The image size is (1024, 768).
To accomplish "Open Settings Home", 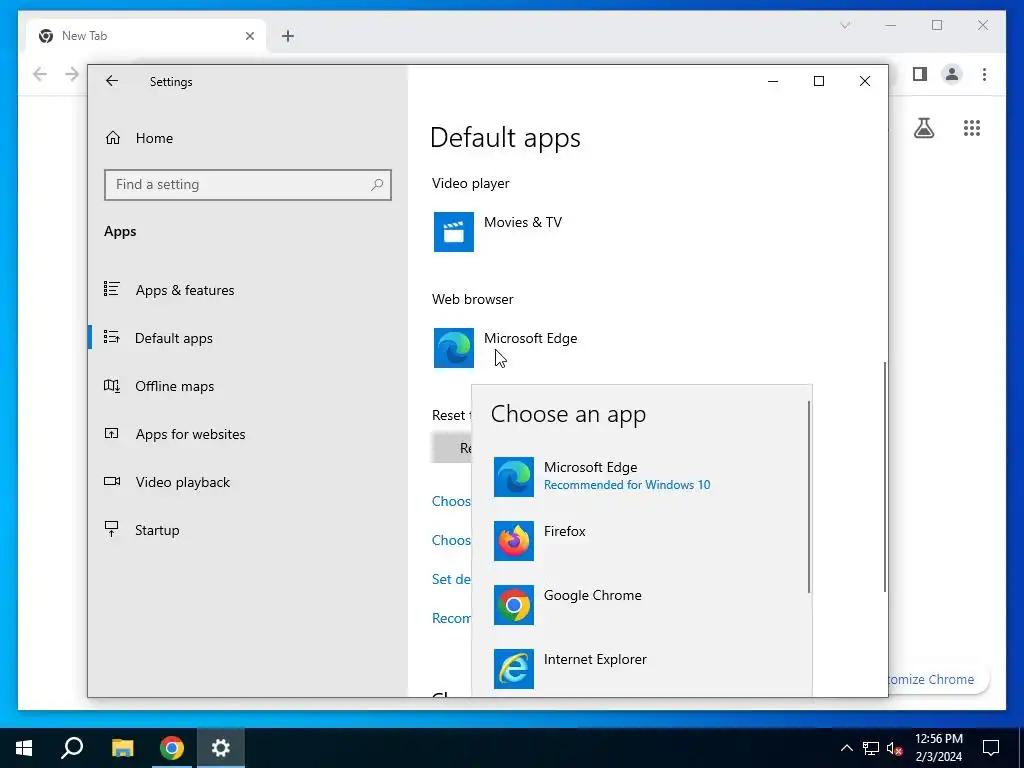I will click(155, 138).
